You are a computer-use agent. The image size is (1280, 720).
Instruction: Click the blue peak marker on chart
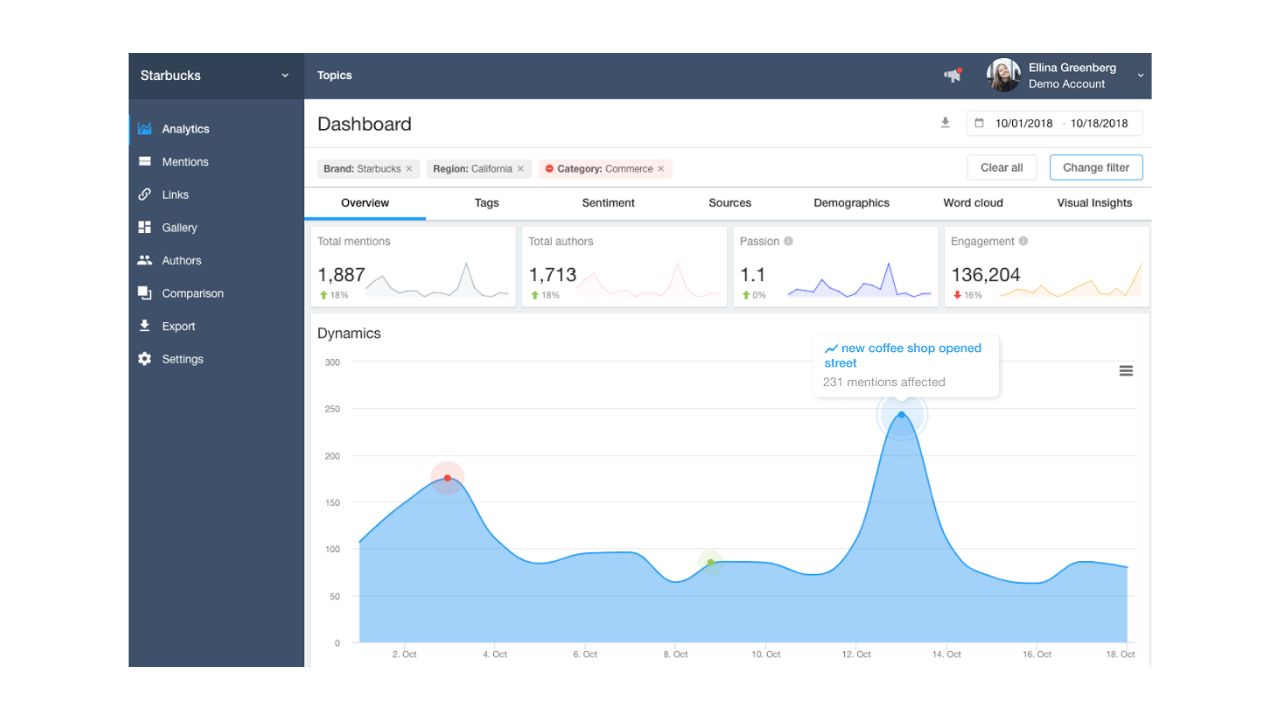click(x=902, y=414)
